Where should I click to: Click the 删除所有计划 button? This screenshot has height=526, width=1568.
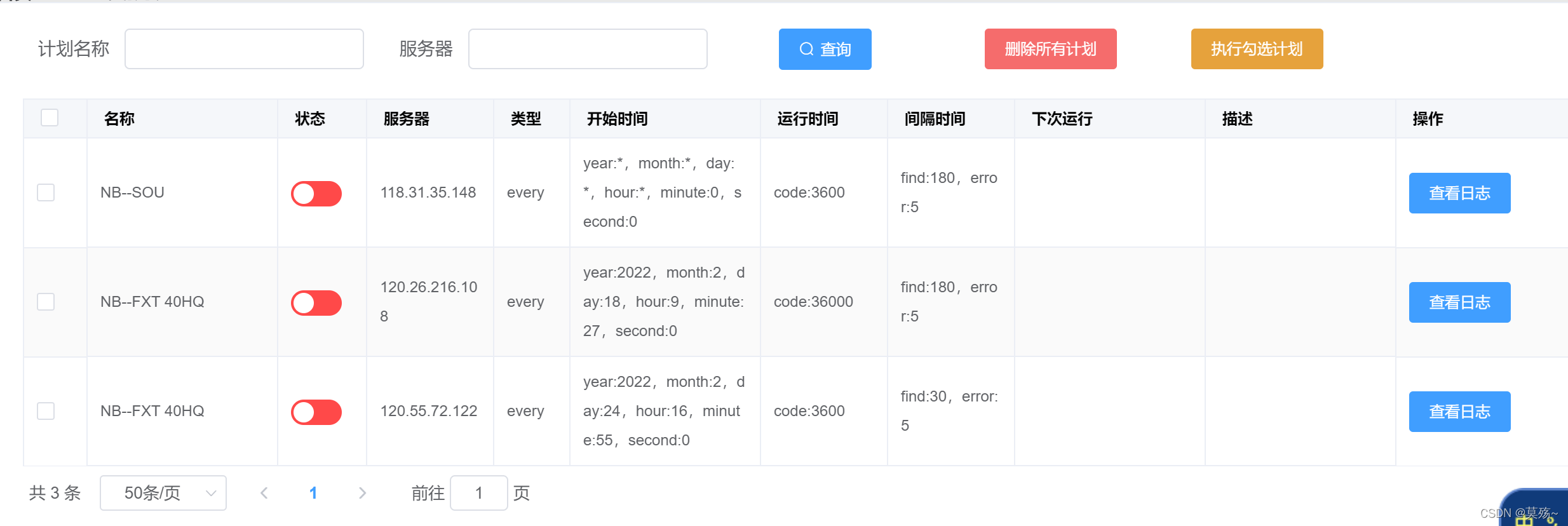[1050, 49]
